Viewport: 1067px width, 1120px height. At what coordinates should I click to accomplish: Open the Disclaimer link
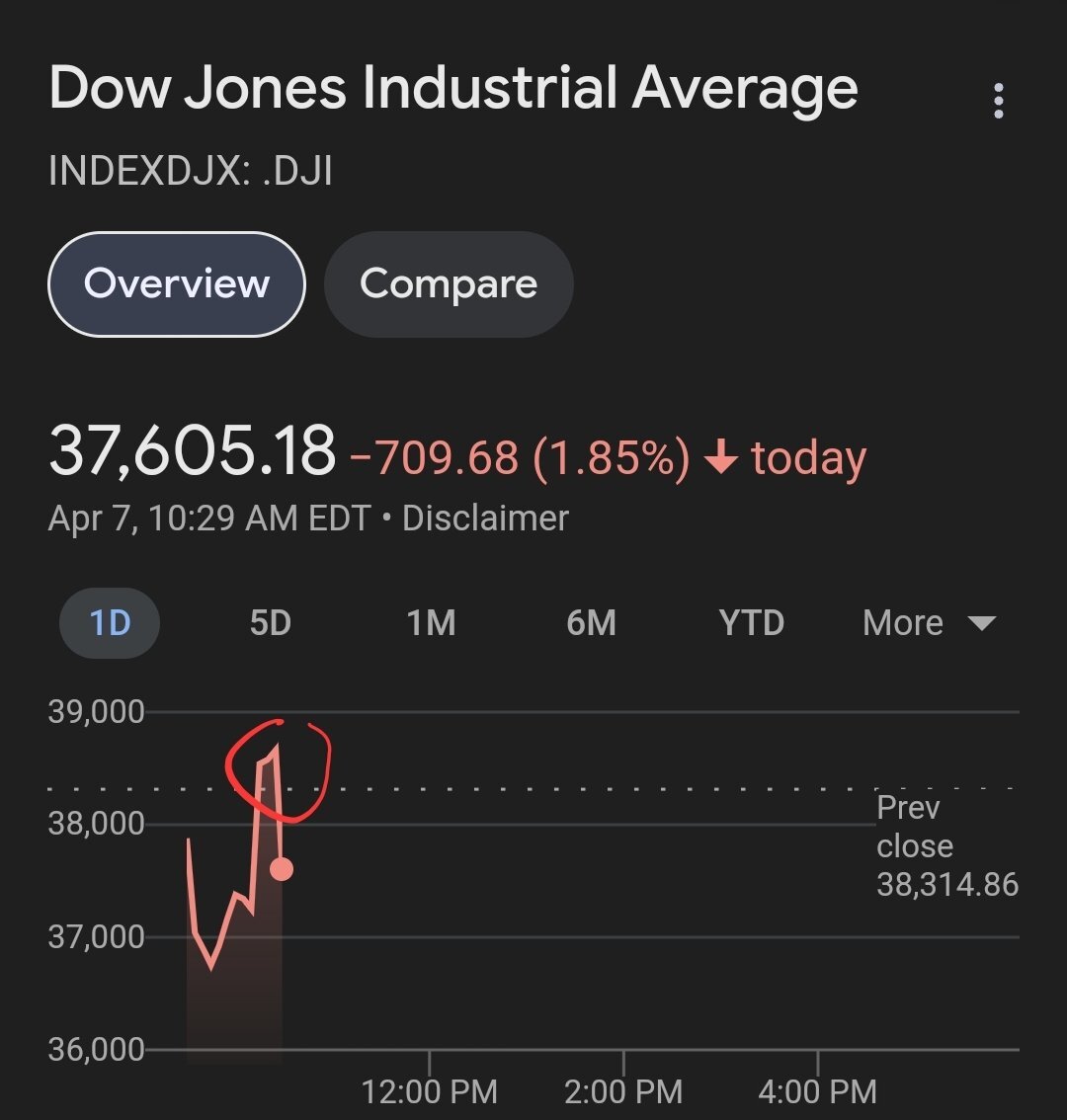(485, 519)
